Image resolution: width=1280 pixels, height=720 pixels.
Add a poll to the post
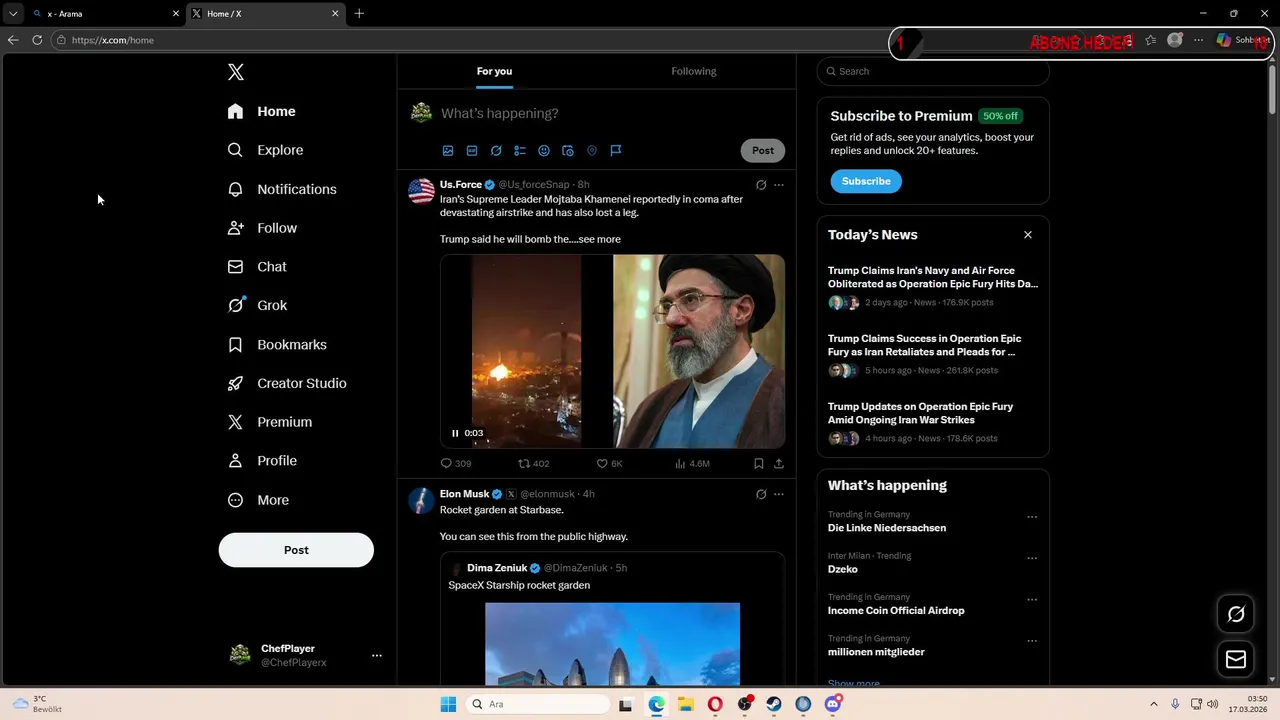(520, 151)
